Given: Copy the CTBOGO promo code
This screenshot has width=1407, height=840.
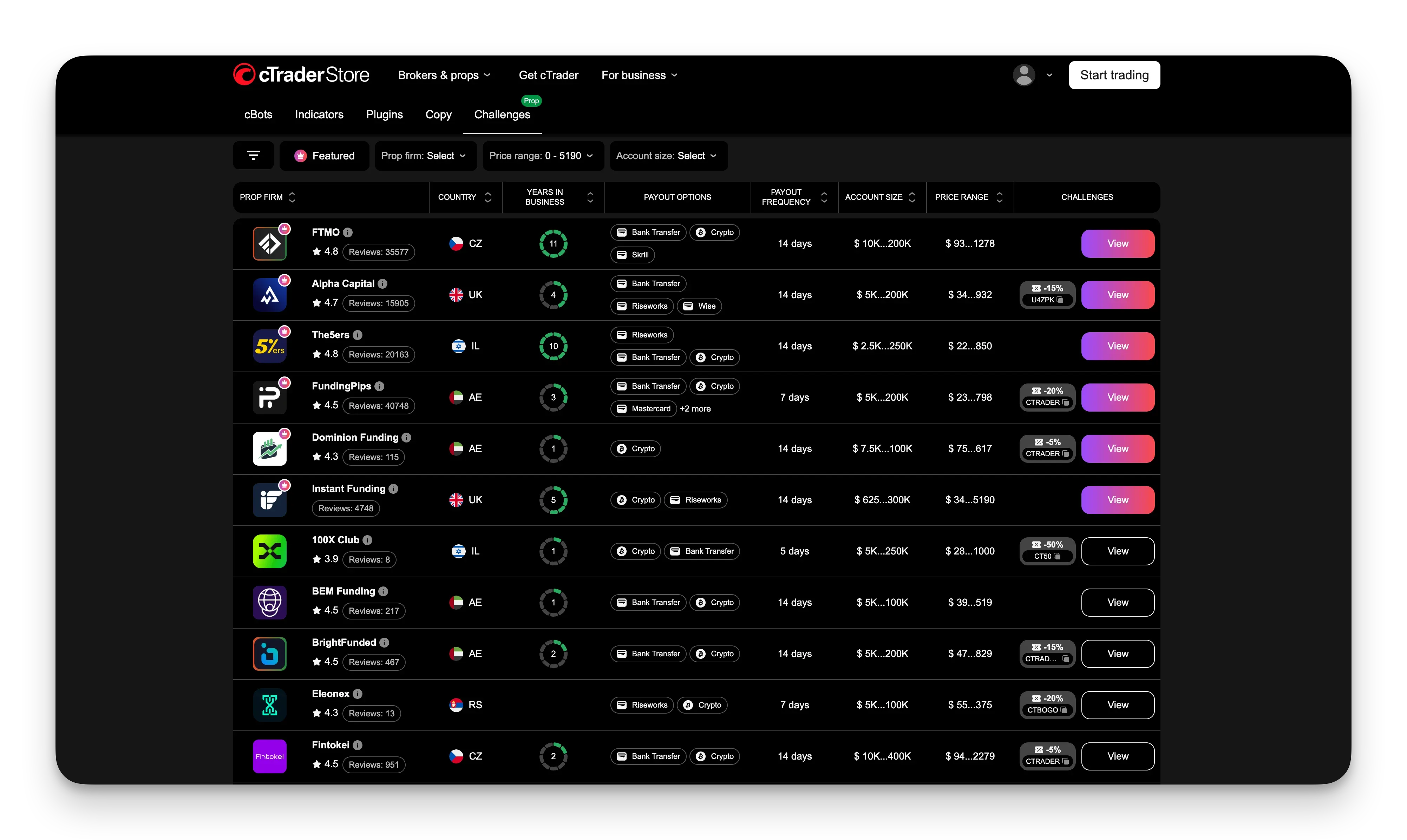Looking at the screenshot, I should (1064, 710).
